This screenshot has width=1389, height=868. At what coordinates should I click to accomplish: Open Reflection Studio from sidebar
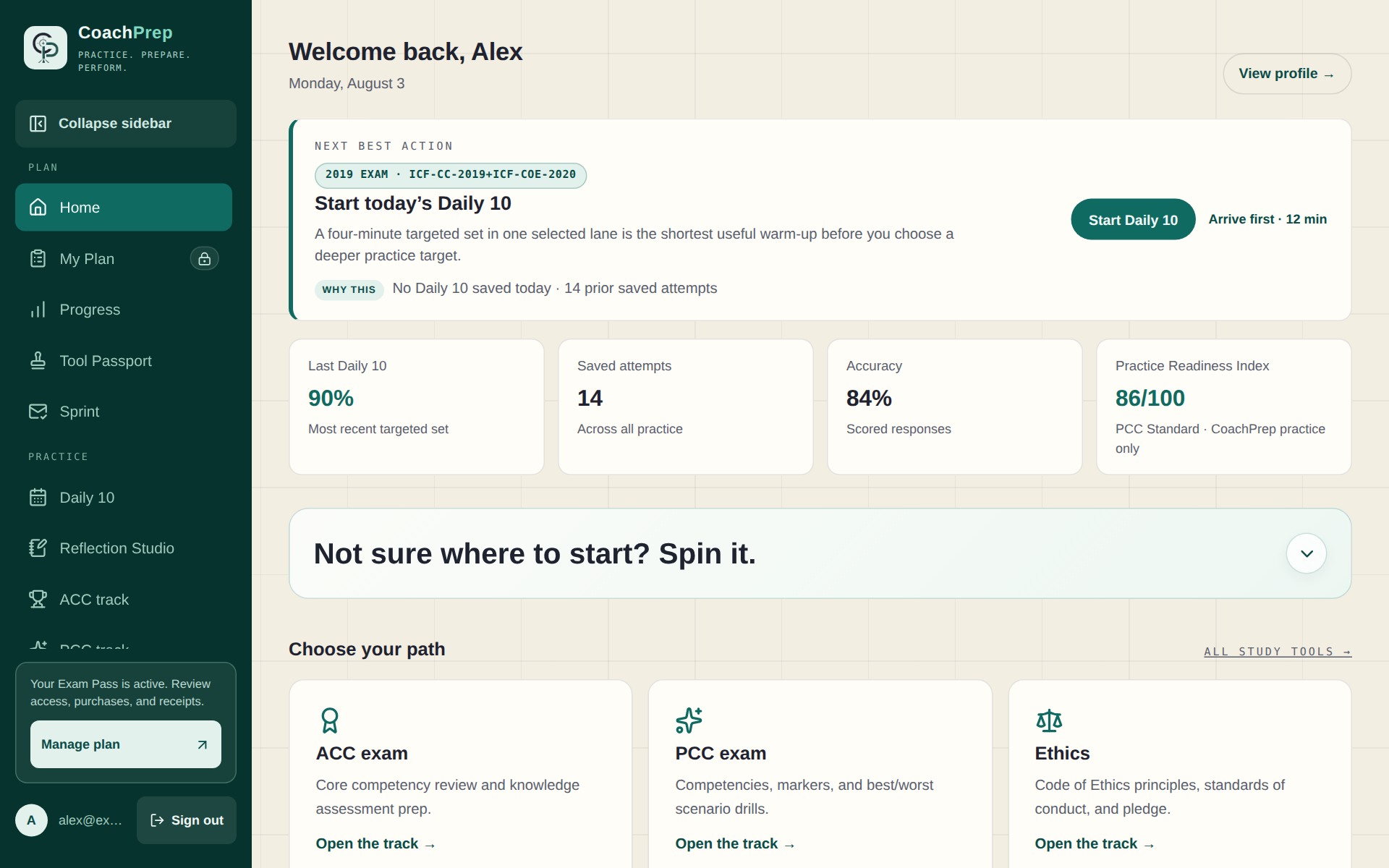[124, 548]
